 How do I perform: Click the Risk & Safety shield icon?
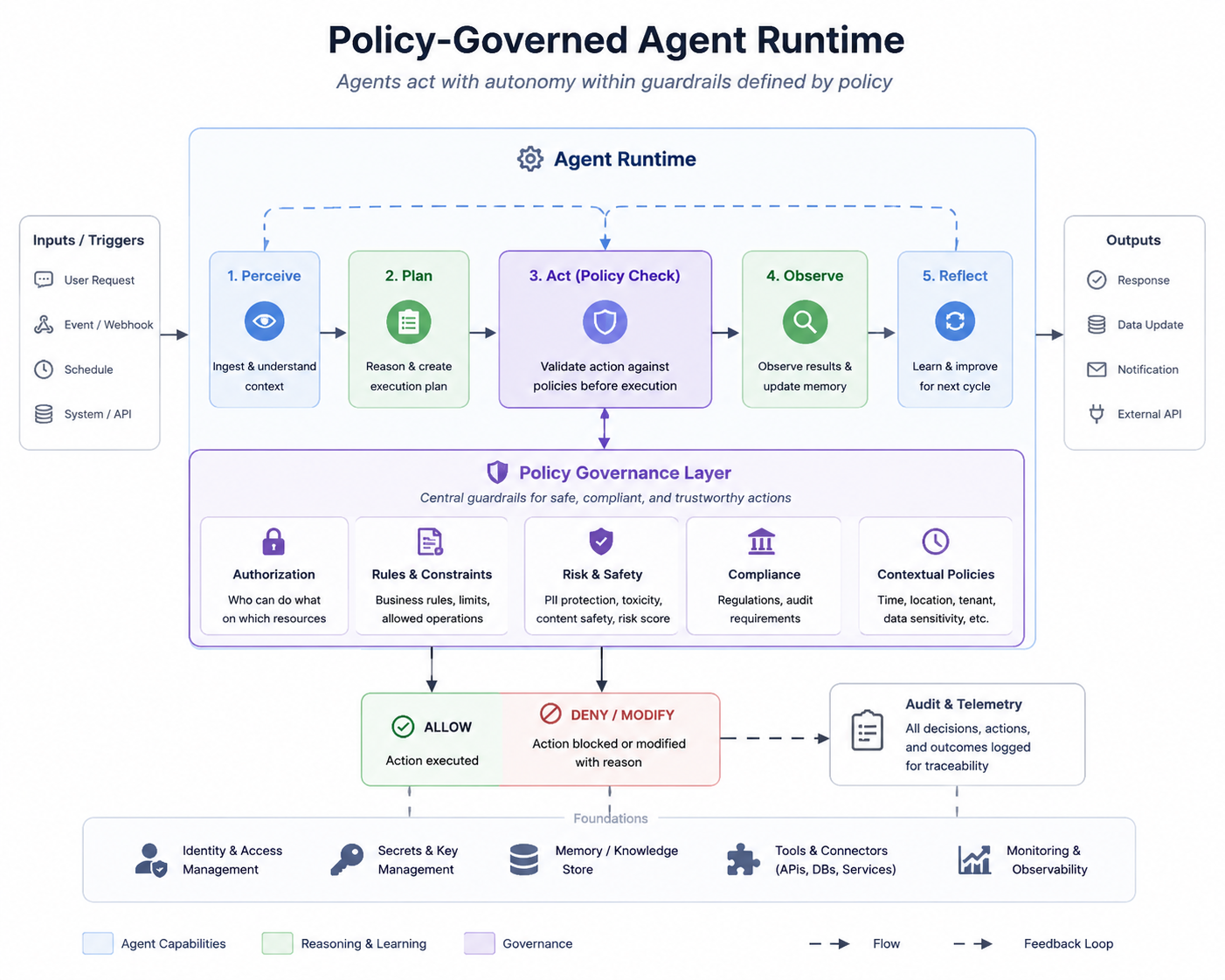[601, 542]
